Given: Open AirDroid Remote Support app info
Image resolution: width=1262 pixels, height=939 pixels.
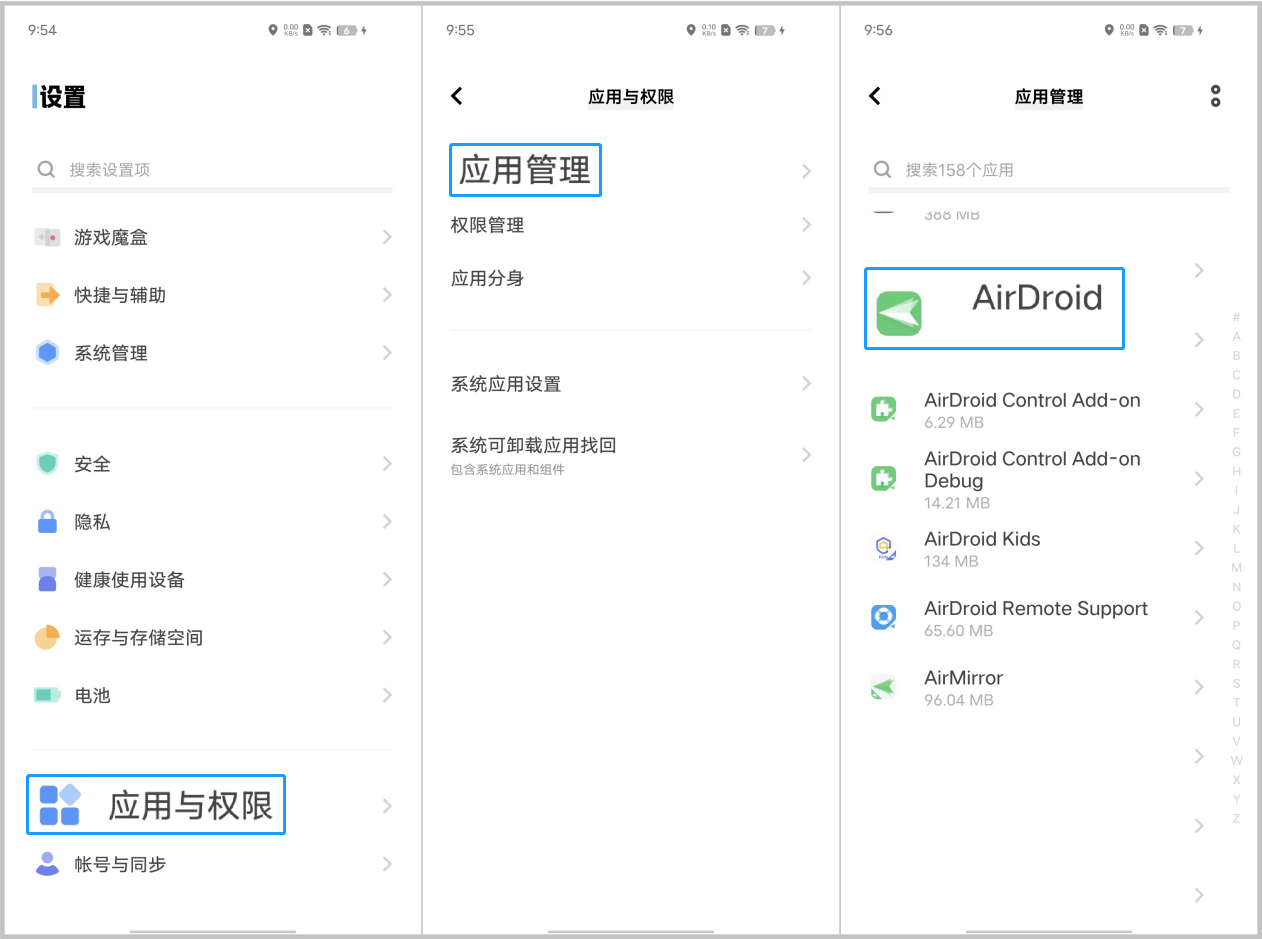Looking at the screenshot, I should [1038, 617].
